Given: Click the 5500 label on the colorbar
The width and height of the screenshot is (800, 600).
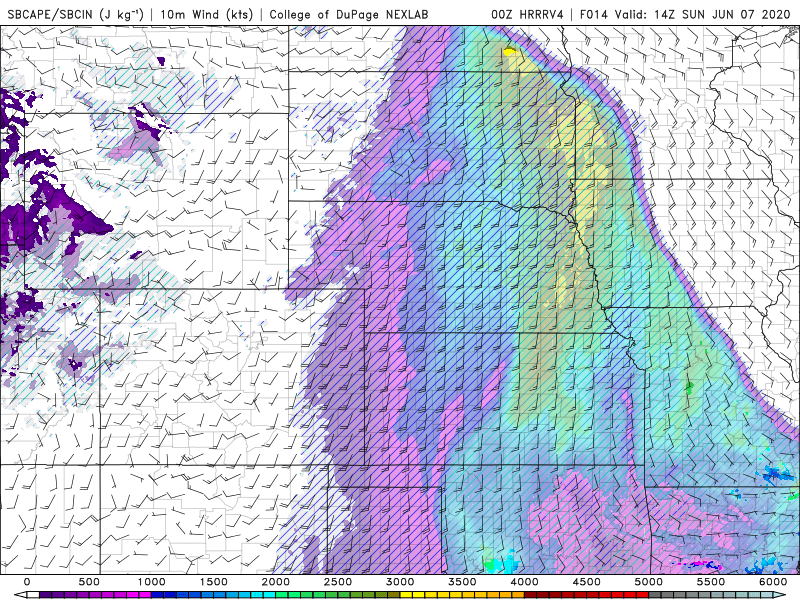Looking at the screenshot, I should click(711, 582).
